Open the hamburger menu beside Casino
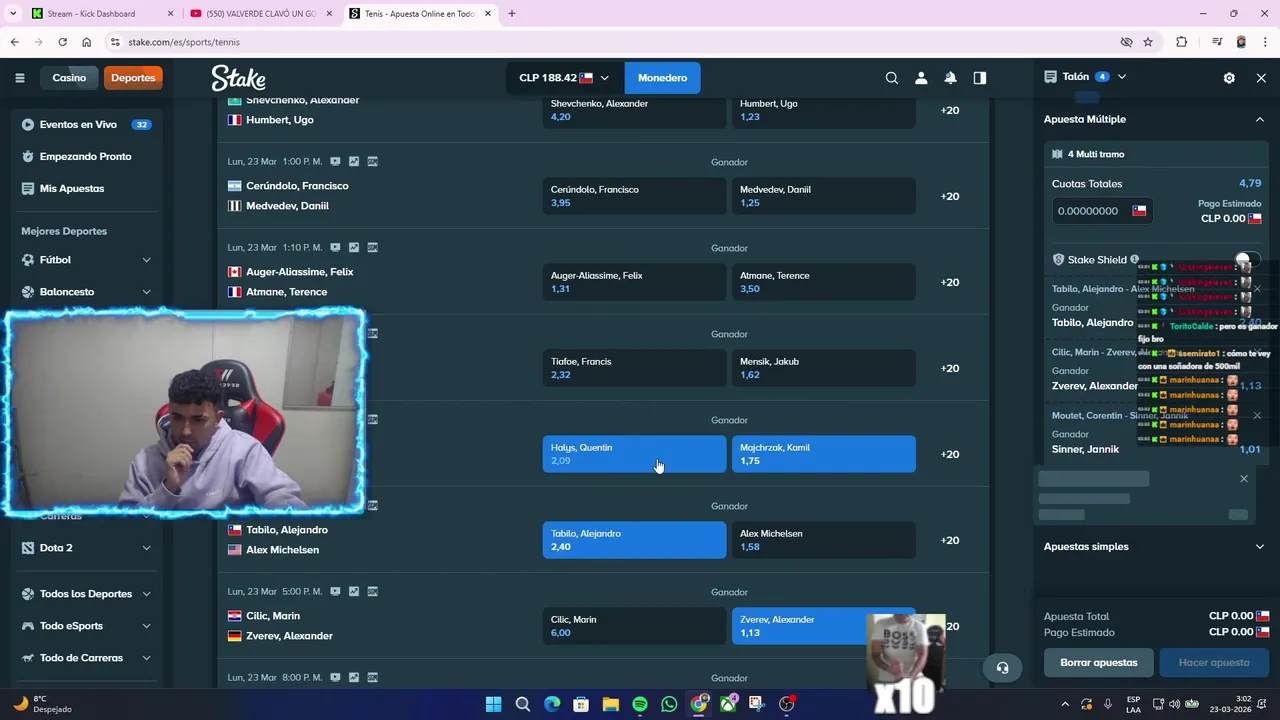Image resolution: width=1280 pixels, height=720 pixels. click(x=19, y=77)
